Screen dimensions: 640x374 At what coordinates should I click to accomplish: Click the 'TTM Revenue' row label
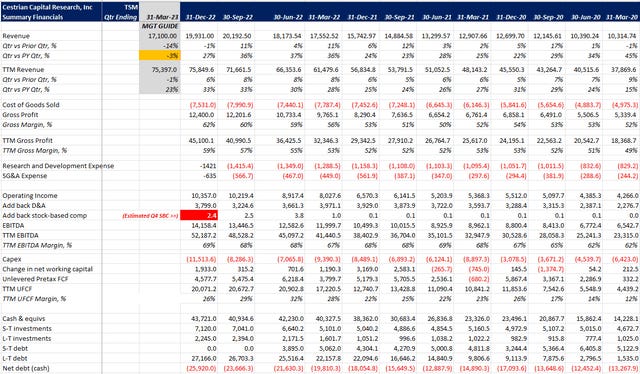[23, 70]
